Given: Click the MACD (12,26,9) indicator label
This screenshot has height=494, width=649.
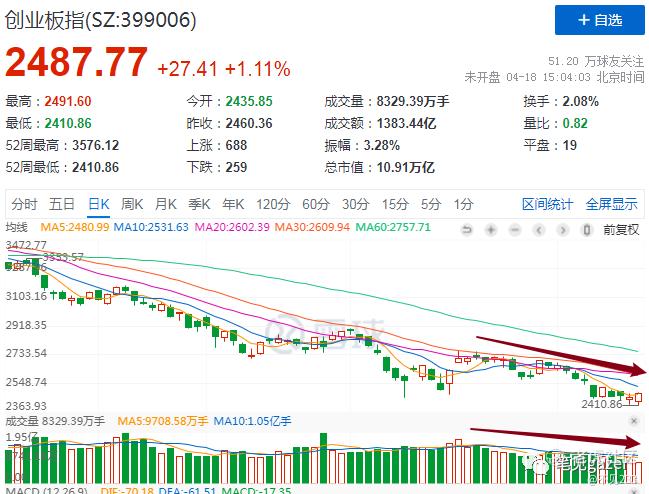Looking at the screenshot, I should click(47, 490).
